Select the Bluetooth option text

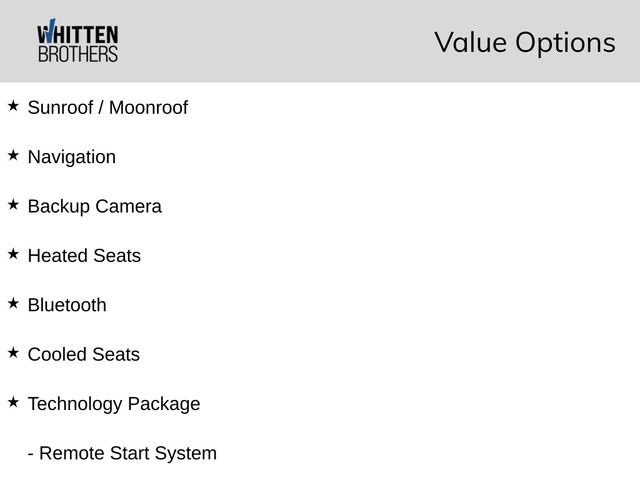pos(67,305)
